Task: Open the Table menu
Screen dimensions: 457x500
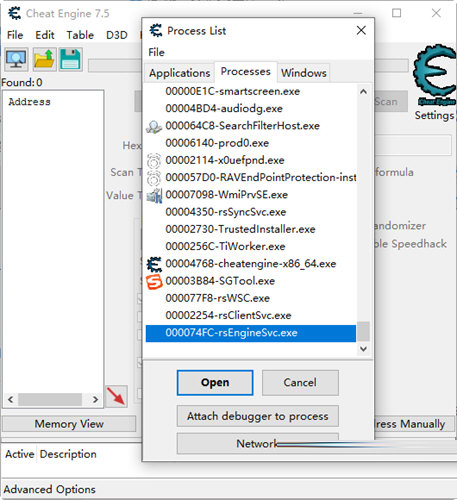Action: [x=80, y=35]
